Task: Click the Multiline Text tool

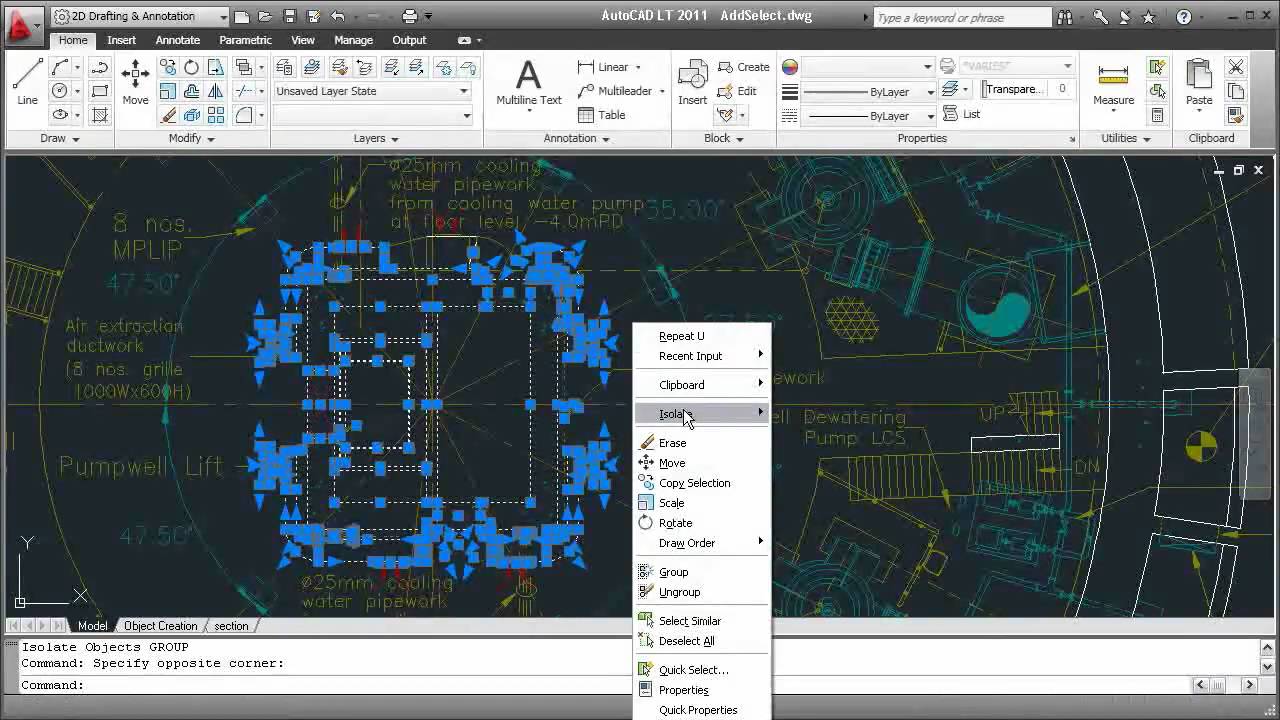Action: 528,82
